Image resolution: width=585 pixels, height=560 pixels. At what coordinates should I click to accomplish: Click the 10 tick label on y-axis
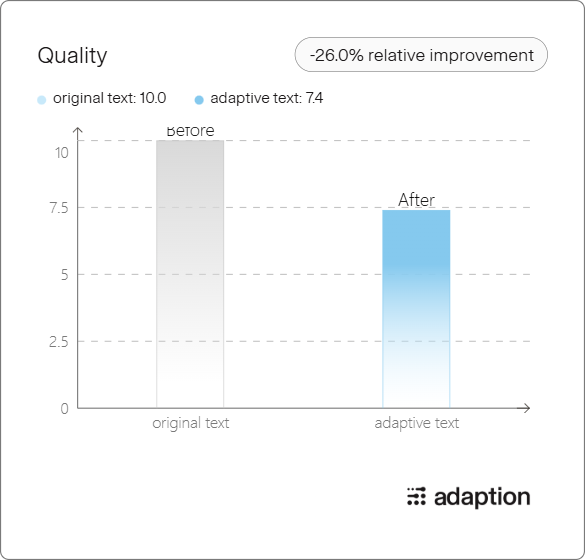coord(62,153)
